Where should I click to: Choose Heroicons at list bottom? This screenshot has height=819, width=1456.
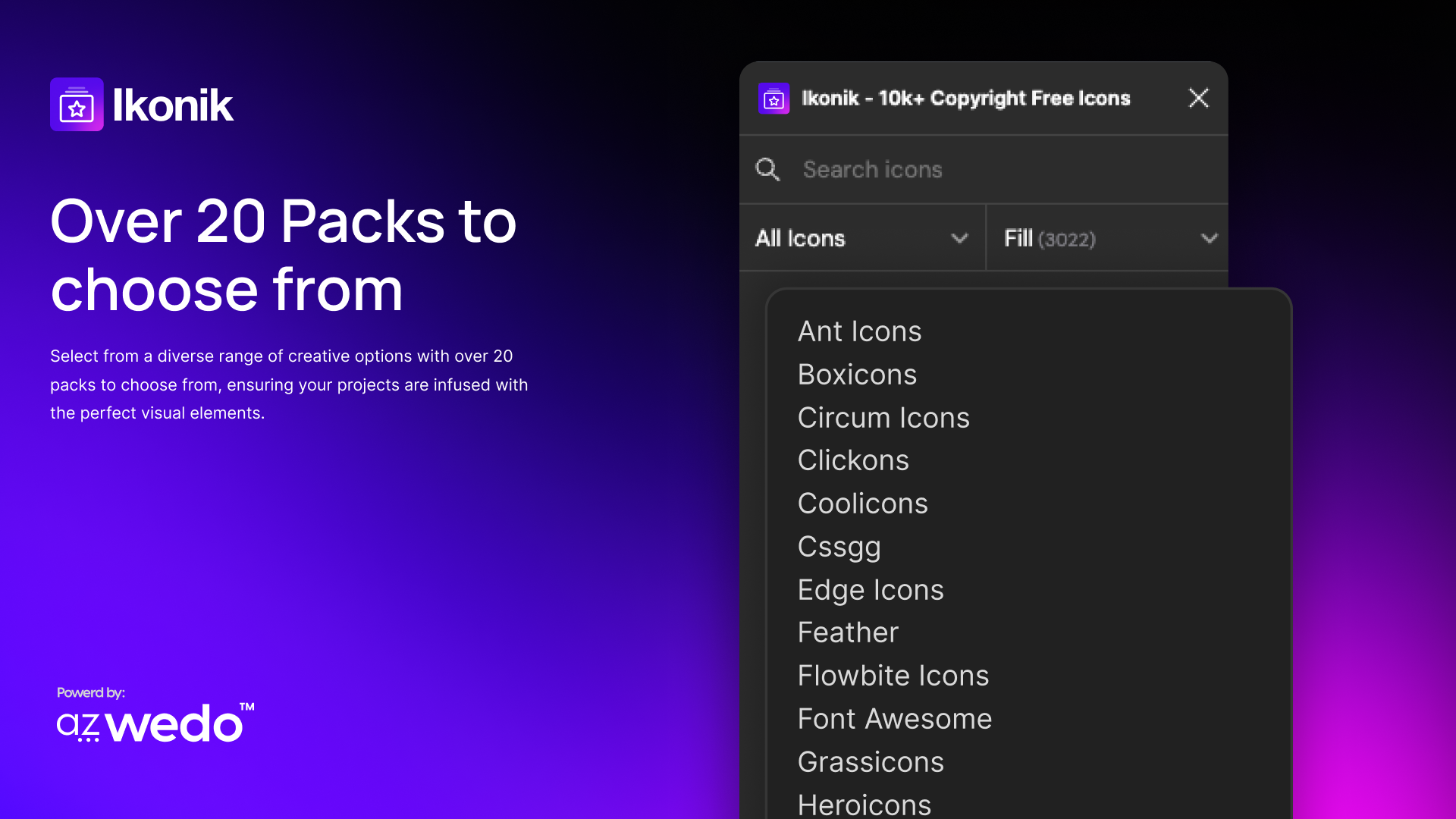(x=864, y=804)
